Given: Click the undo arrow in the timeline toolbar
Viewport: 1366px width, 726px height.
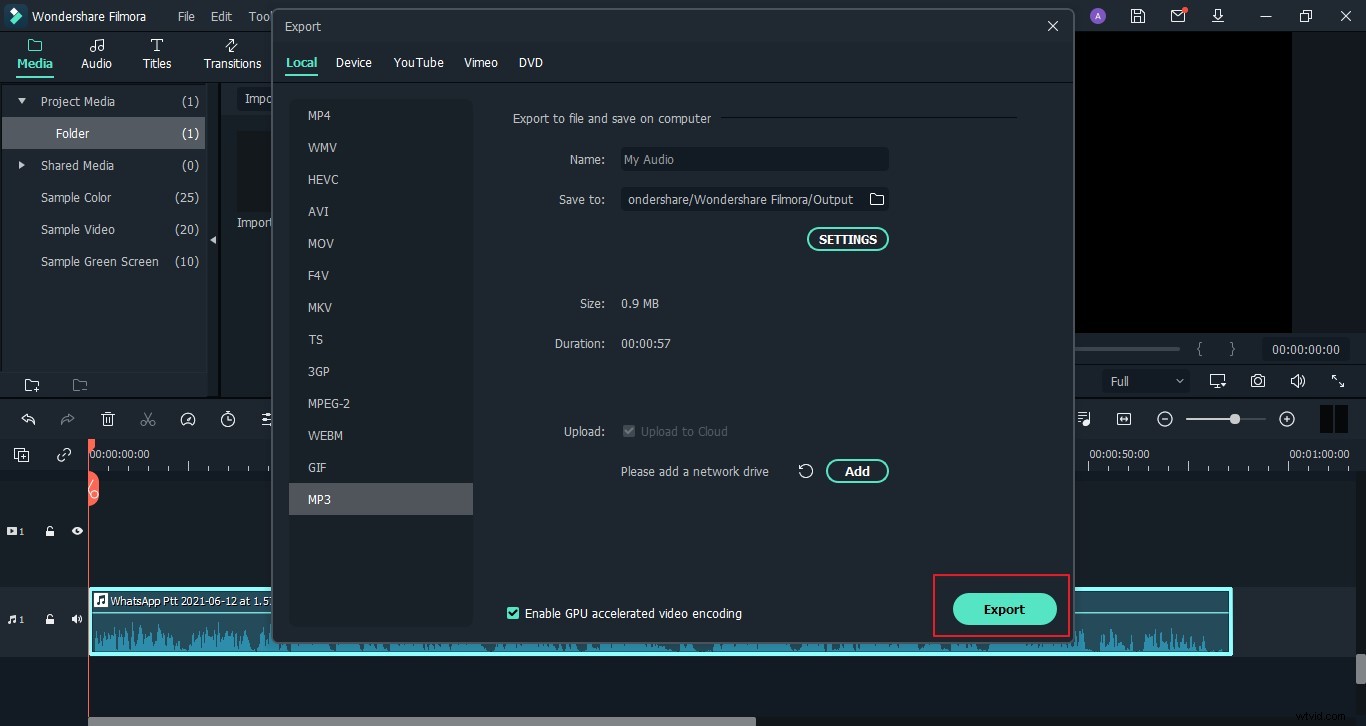Looking at the screenshot, I should [28, 419].
